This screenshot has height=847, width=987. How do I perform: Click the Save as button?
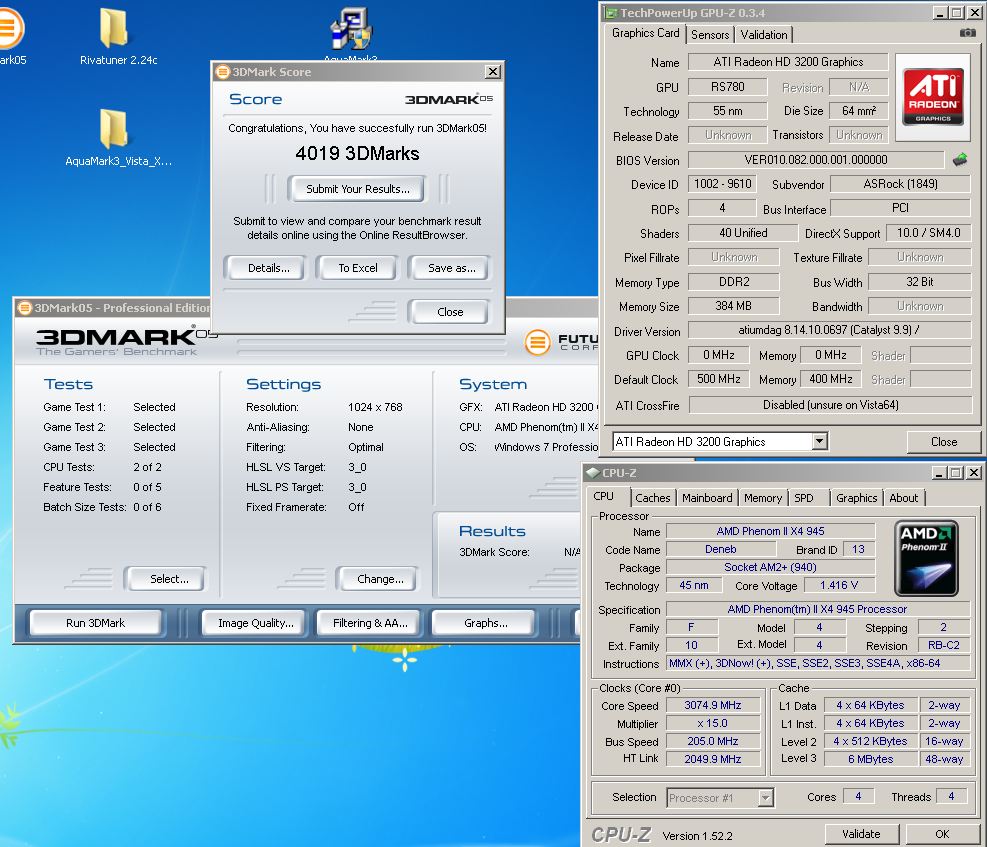click(x=451, y=268)
